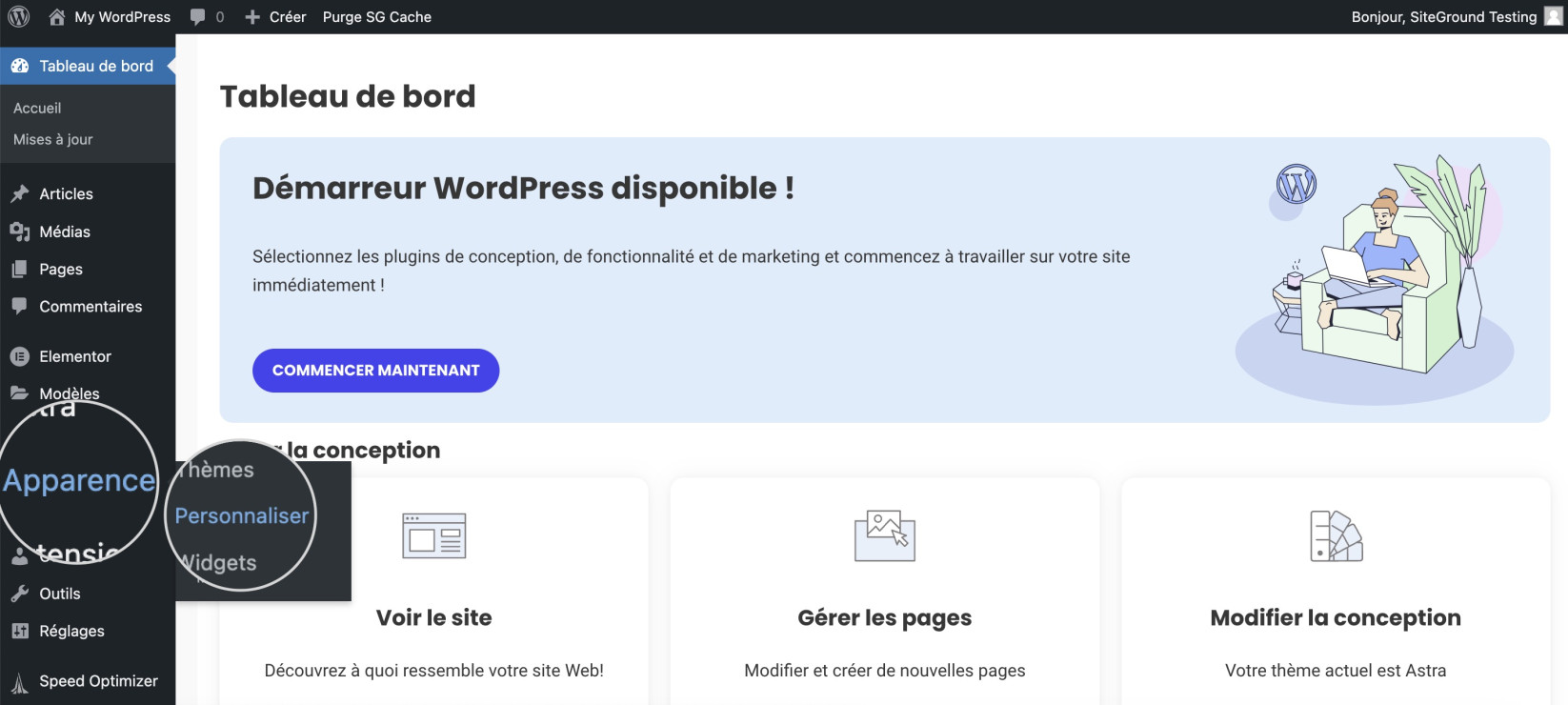Click the plus icon next to Créer
This screenshot has height=705, width=1568.
252,17
